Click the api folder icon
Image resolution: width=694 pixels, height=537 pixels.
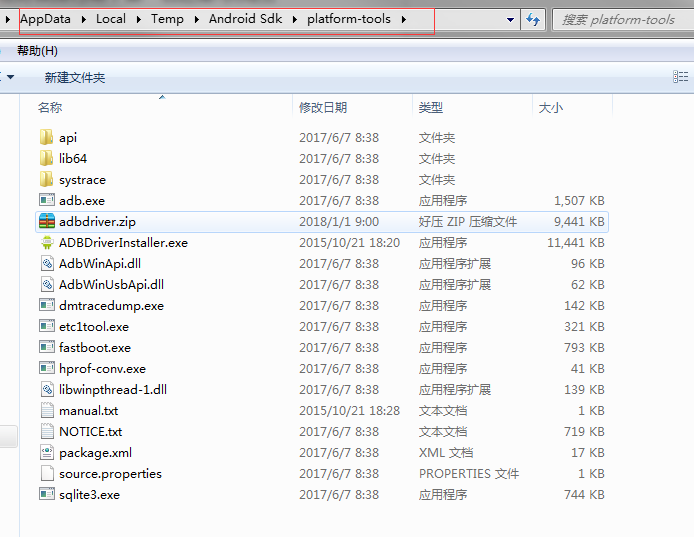pos(47,138)
